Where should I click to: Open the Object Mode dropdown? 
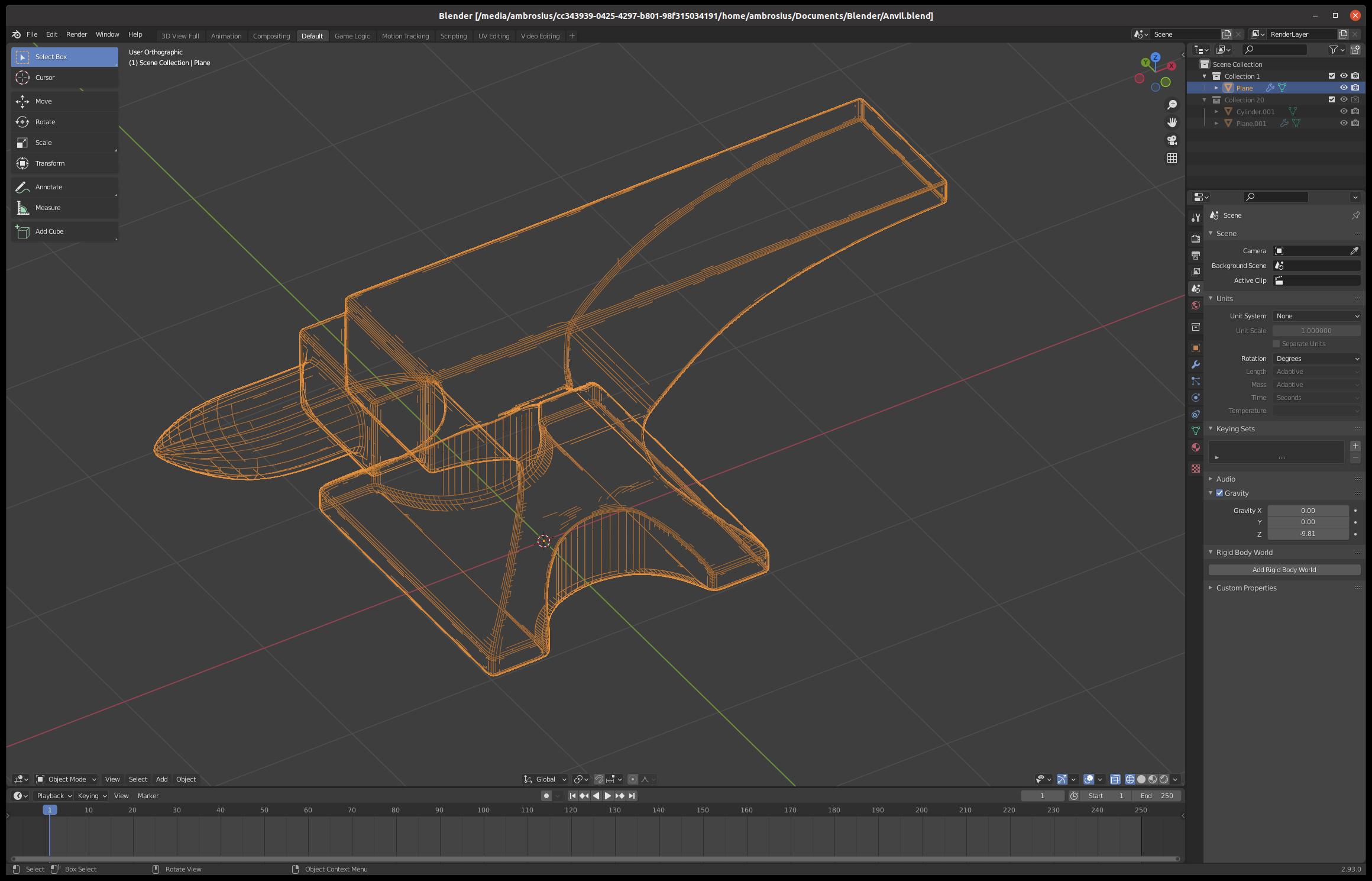(66, 779)
